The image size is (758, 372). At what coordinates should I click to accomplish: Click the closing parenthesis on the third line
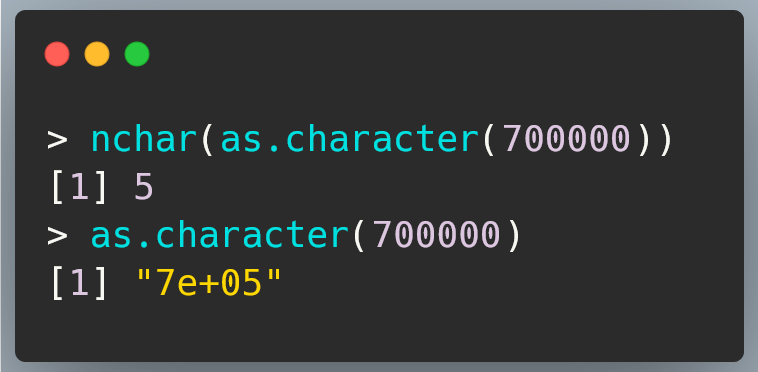[x=514, y=235]
